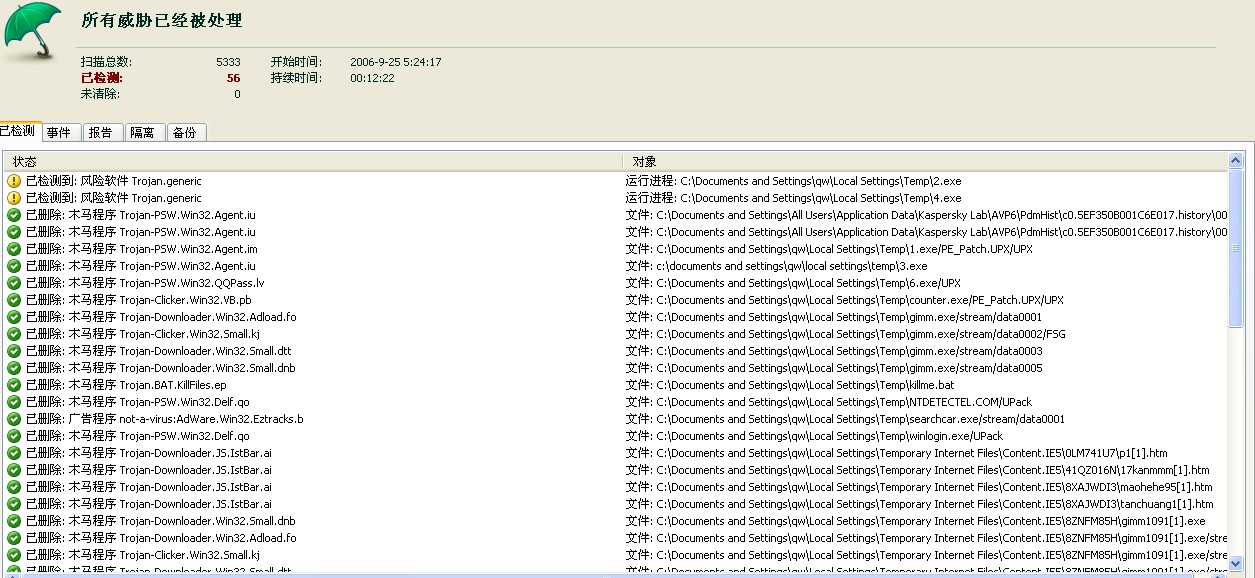This screenshot has width=1255, height=578.
Task: Click check icon of maohehe95[1].htm row
Action: pos(14,487)
